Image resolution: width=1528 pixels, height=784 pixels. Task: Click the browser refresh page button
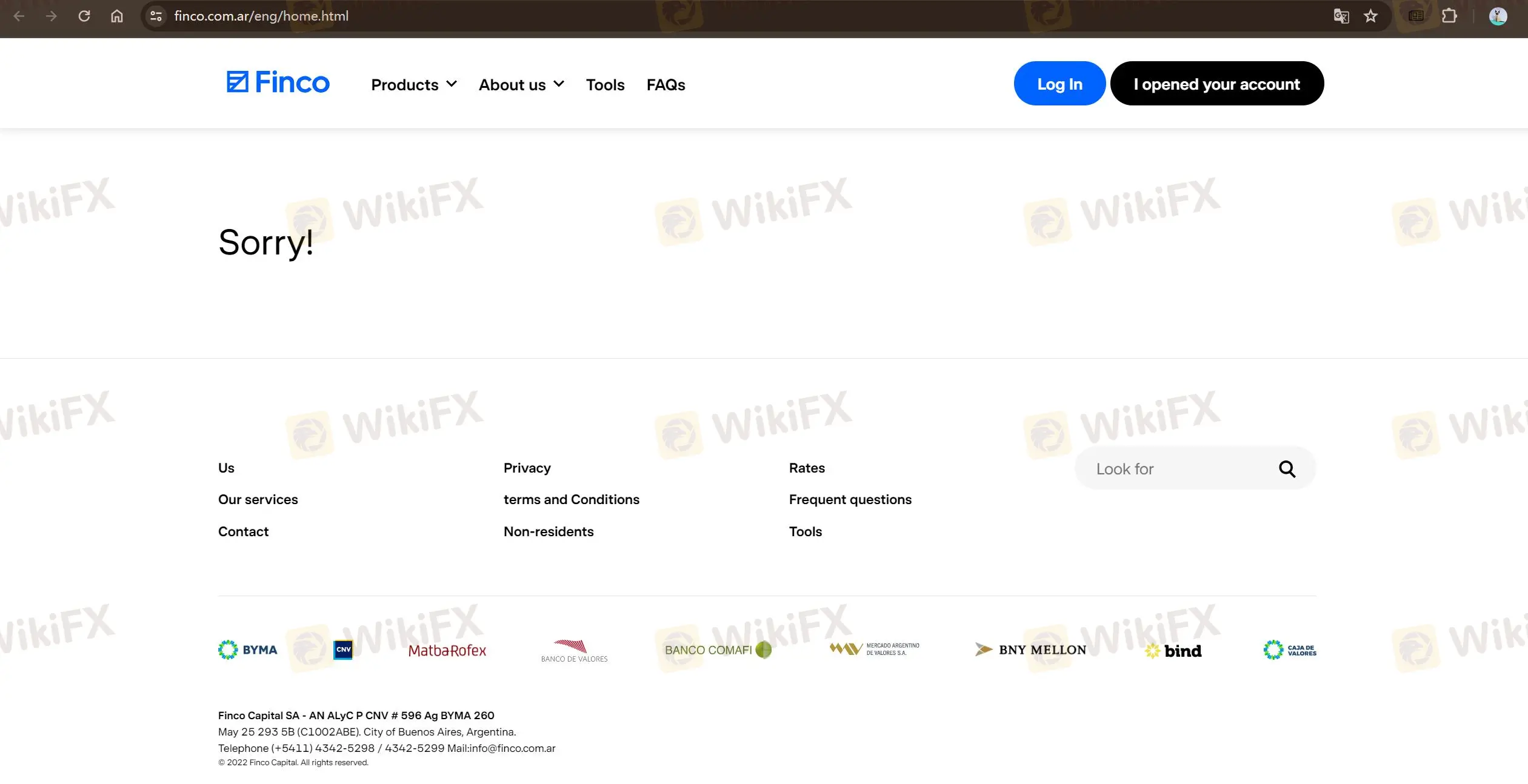coord(84,16)
